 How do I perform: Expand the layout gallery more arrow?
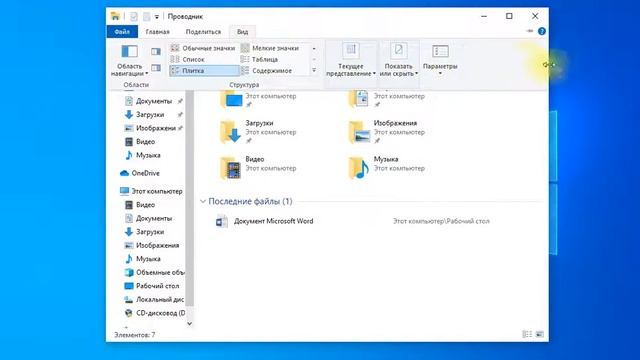click(314, 71)
